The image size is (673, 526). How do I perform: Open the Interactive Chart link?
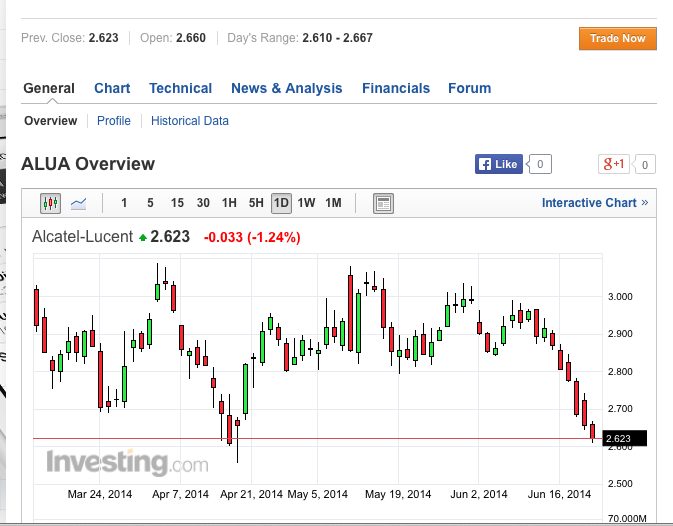[595, 203]
